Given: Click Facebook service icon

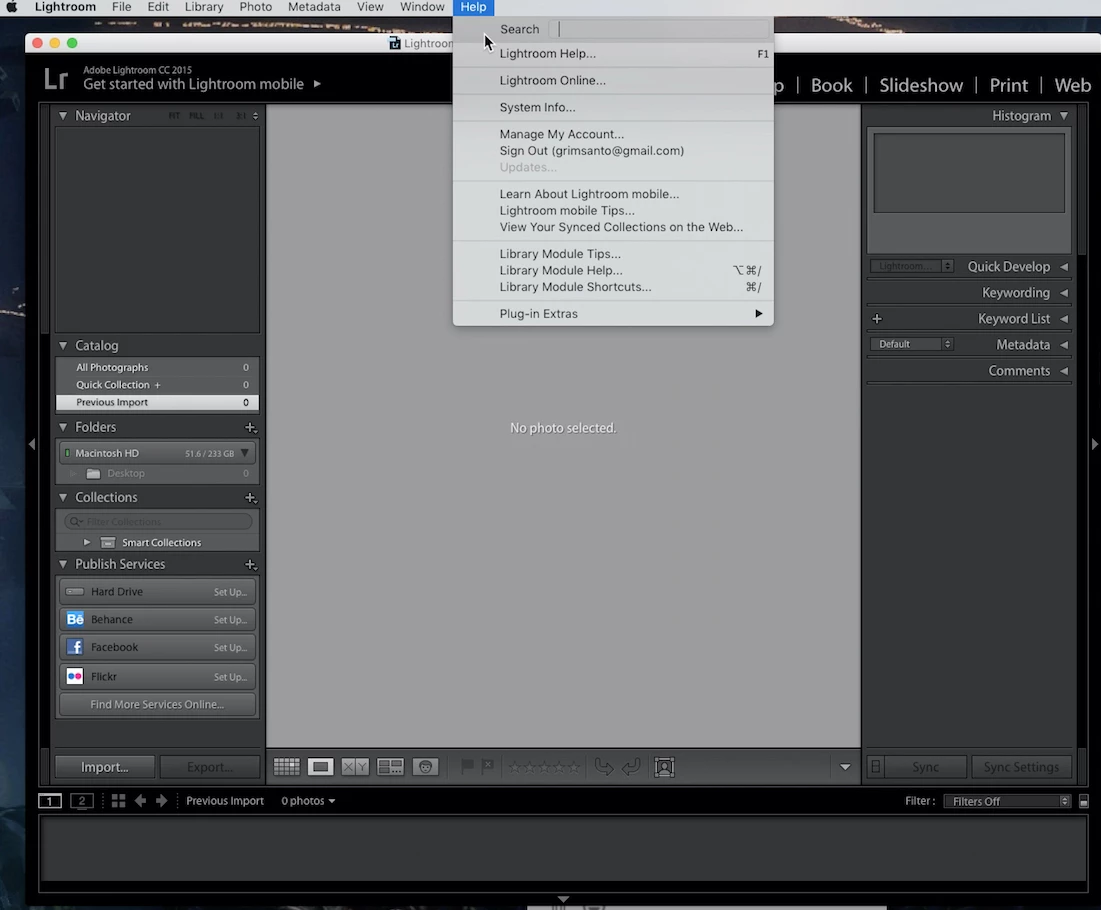Looking at the screenshot, I should pos(75,647).
